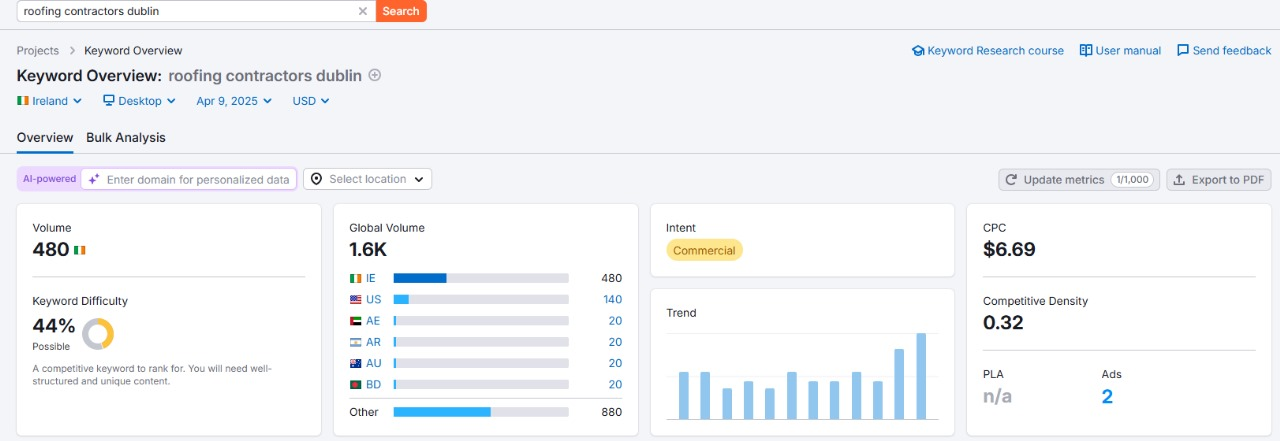1280x441 pixels.
Task: Click the BD country code link
Action: pyautogui.click(x=373, y=384)
